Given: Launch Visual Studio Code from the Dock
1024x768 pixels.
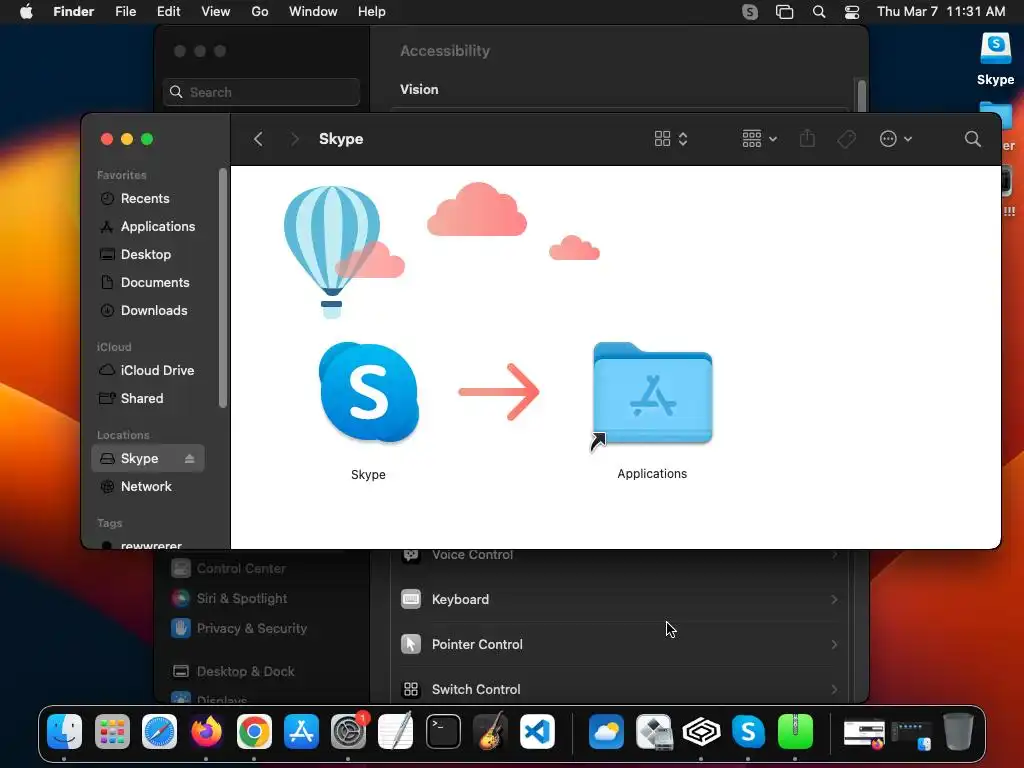Looking at the screenshot, I should click(537, 731).
